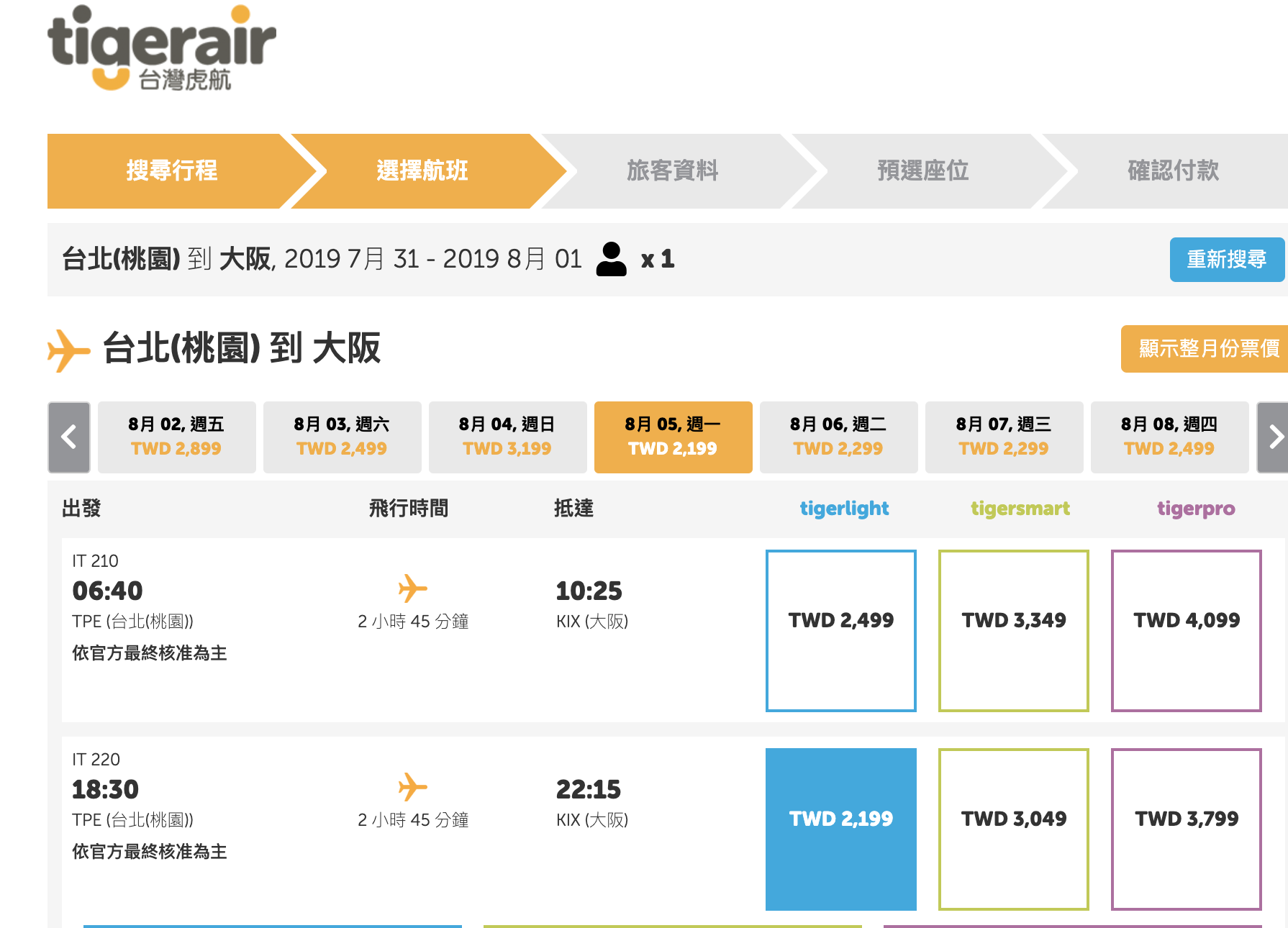Viewport: 1288px width, 928px height.
Task: Click the large 台北(桃園) 到 大阪 route heading
Action: [242, 349]
